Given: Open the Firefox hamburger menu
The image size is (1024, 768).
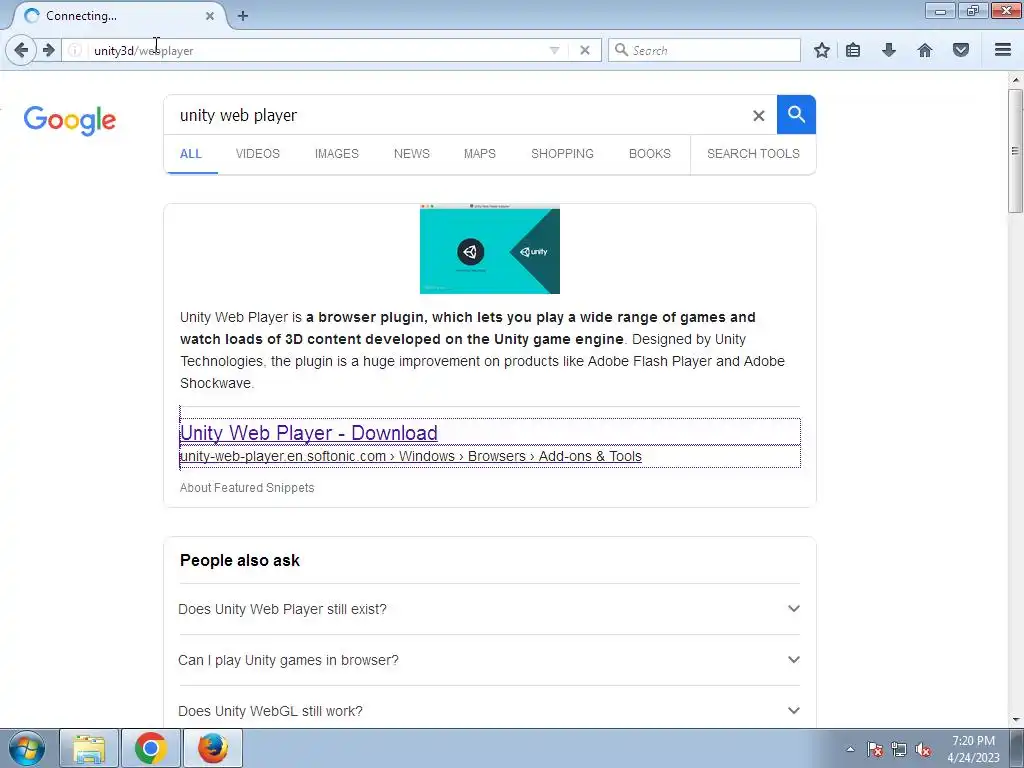Looking at the screenshot, I should pos(1003,50).
